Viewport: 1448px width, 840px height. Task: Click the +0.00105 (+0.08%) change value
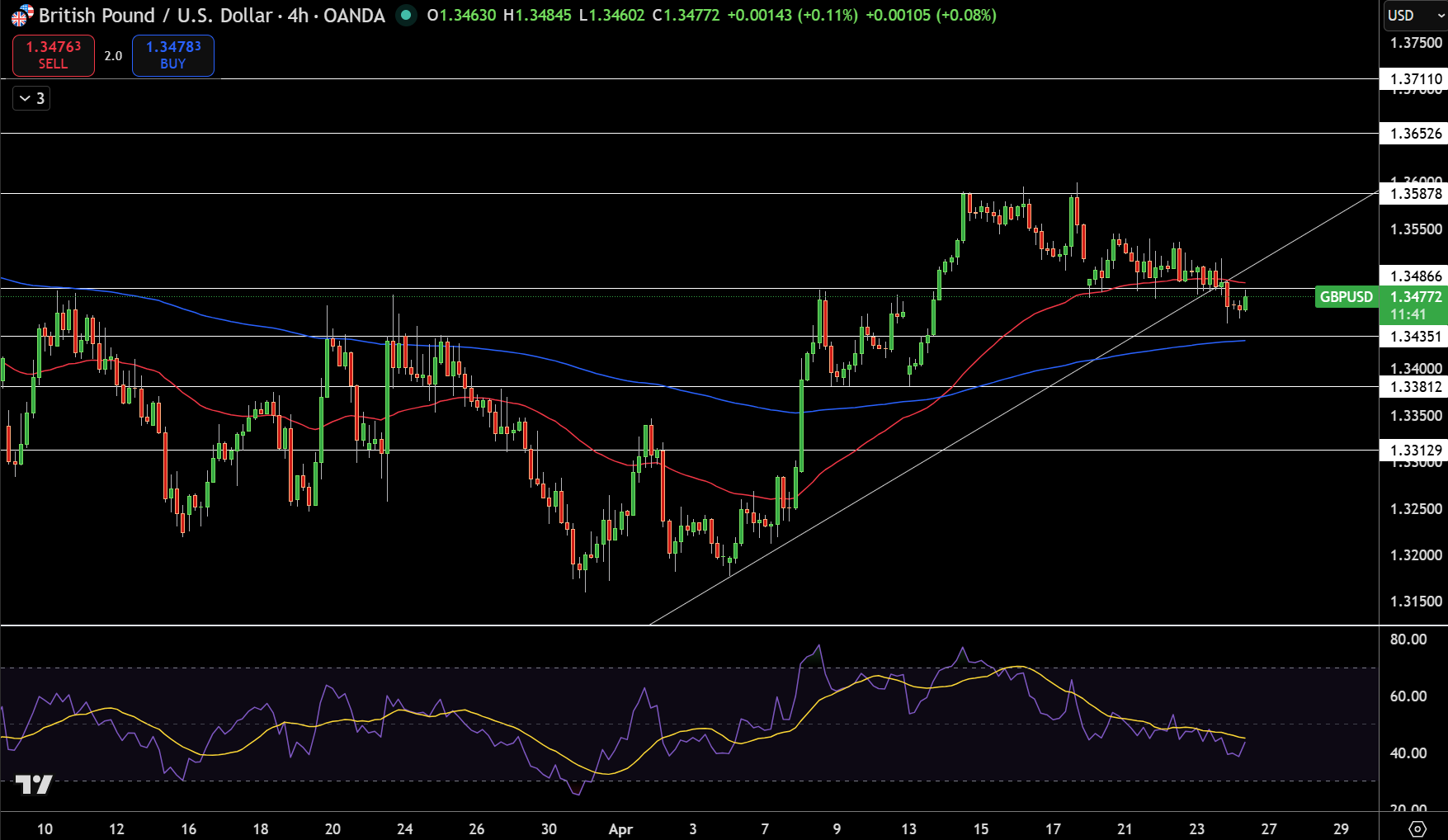tap(931, 15)
